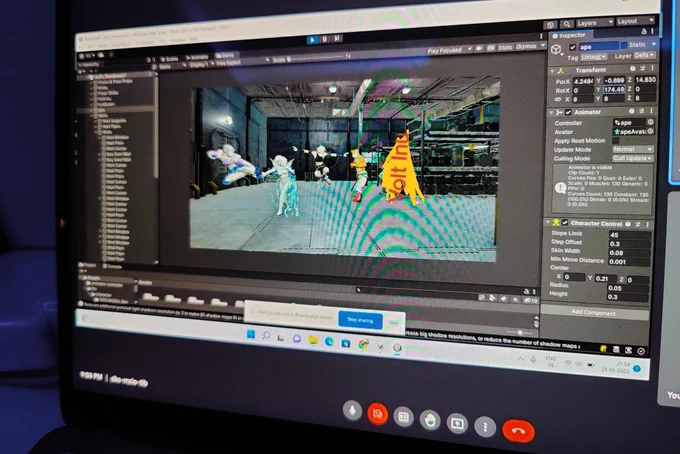Click the Inspector lock icon

coord(644,31)
